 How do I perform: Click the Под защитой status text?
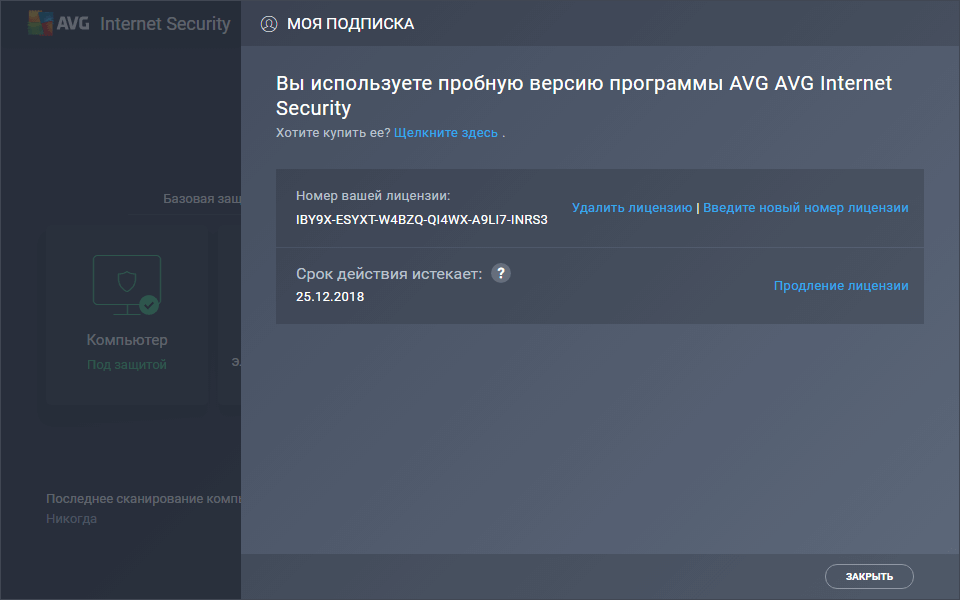pyautogui.click(x=127, y=365)
